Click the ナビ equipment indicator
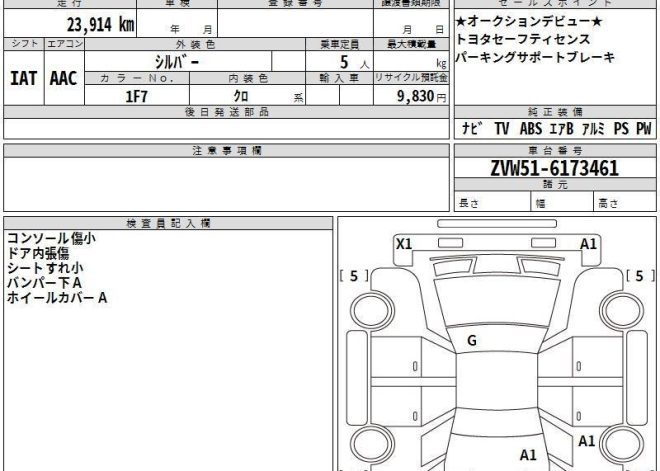660x471 pixels. coord(470,128)
